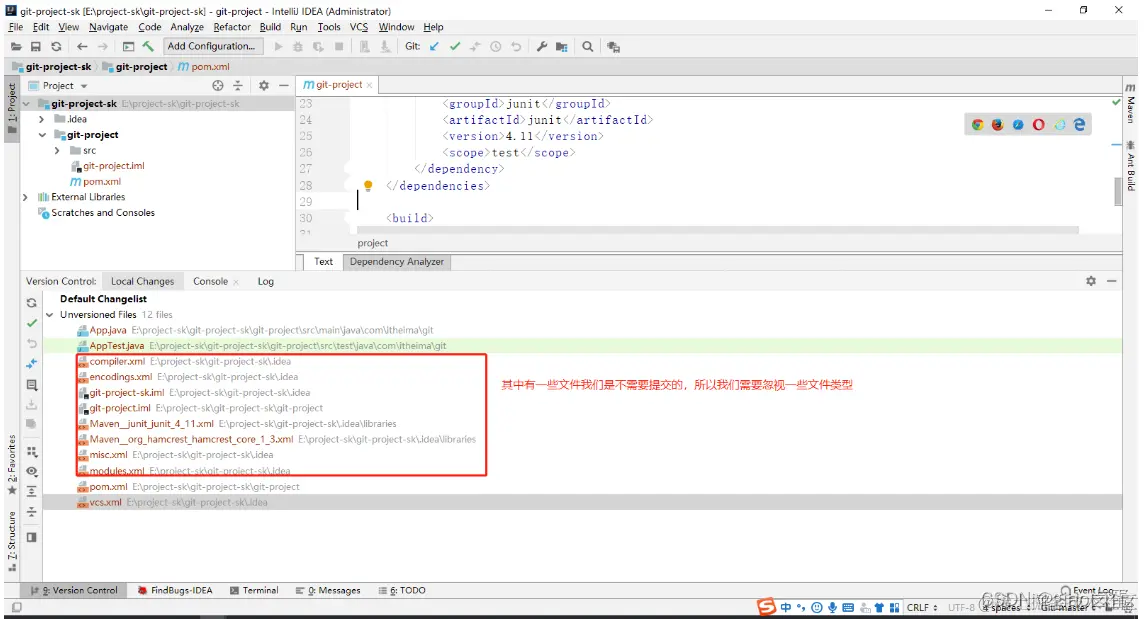
Task: Switch to the Log tab
Action: click(x=266, y=281)
